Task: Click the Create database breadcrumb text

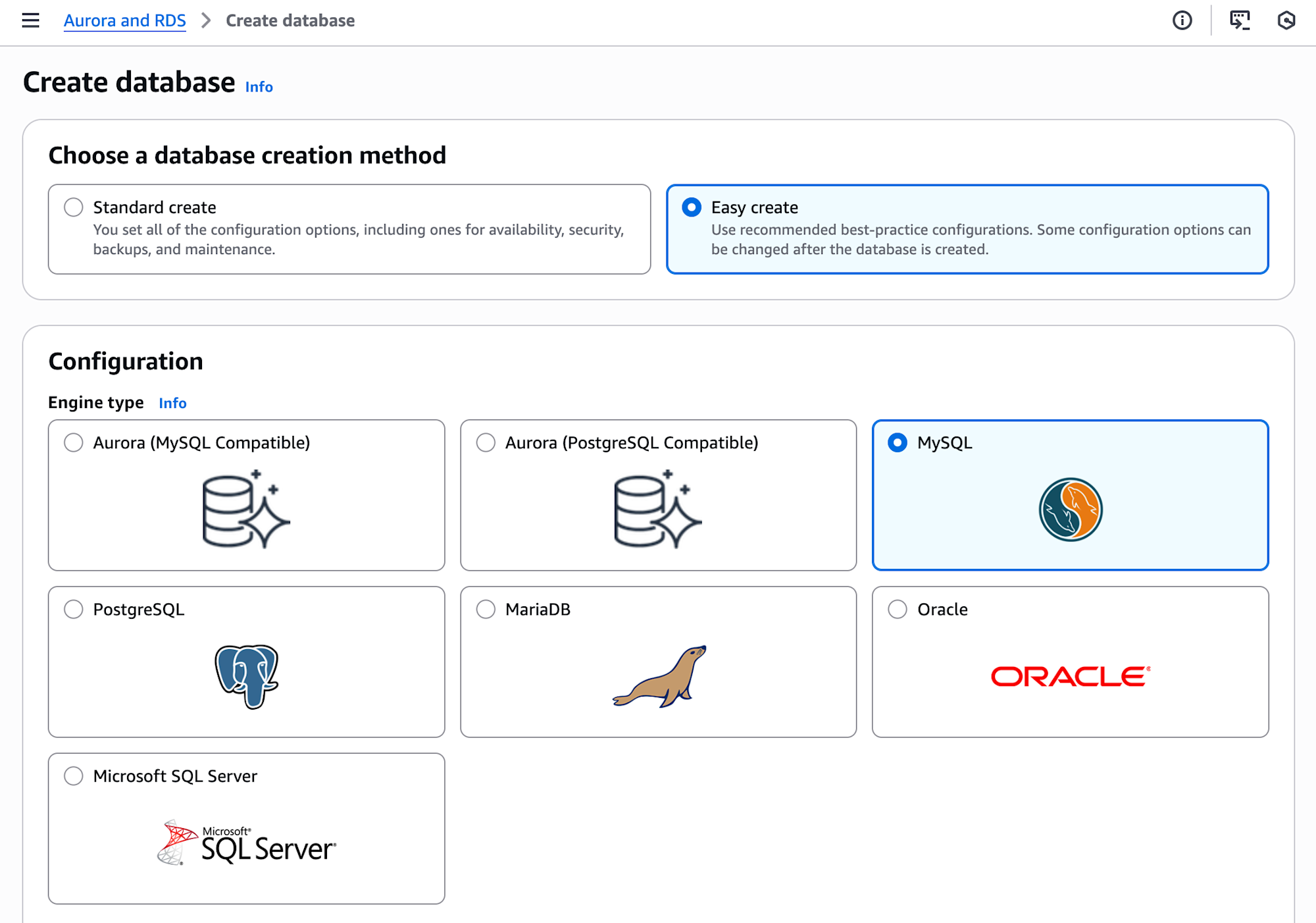Action: [290, 20]
